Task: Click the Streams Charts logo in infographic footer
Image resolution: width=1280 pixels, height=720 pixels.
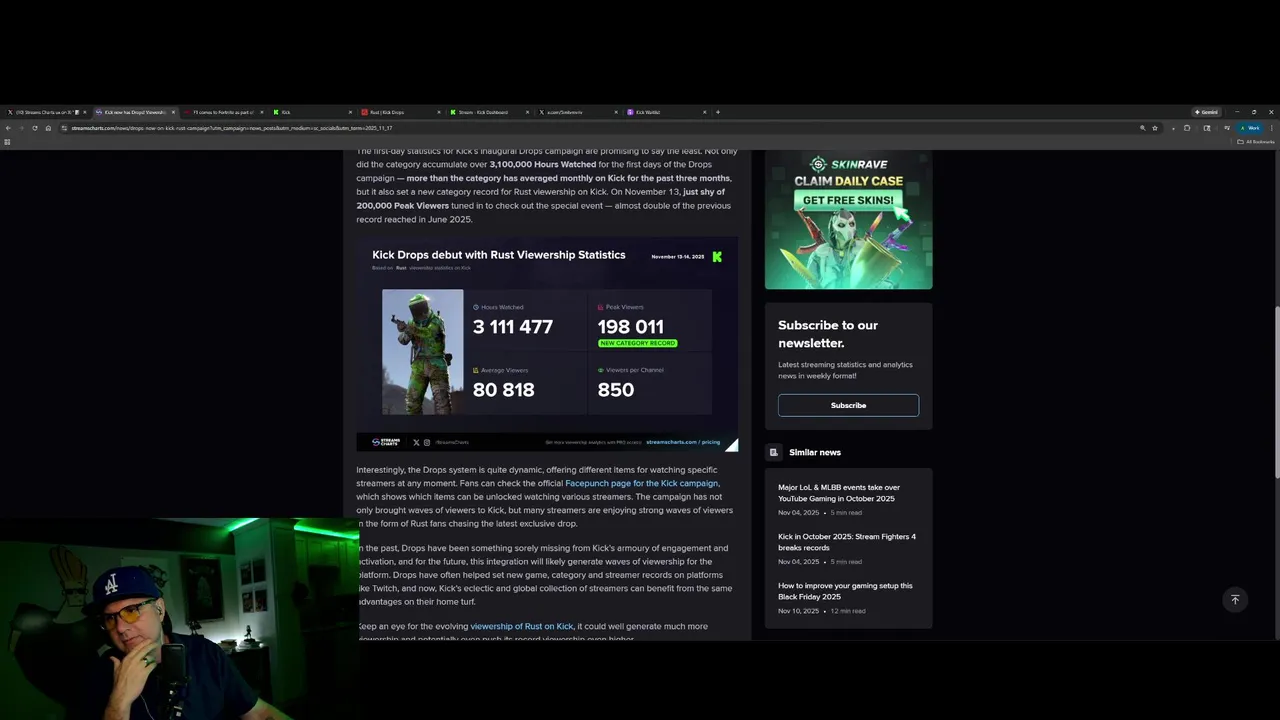Action: click(386, 442)
